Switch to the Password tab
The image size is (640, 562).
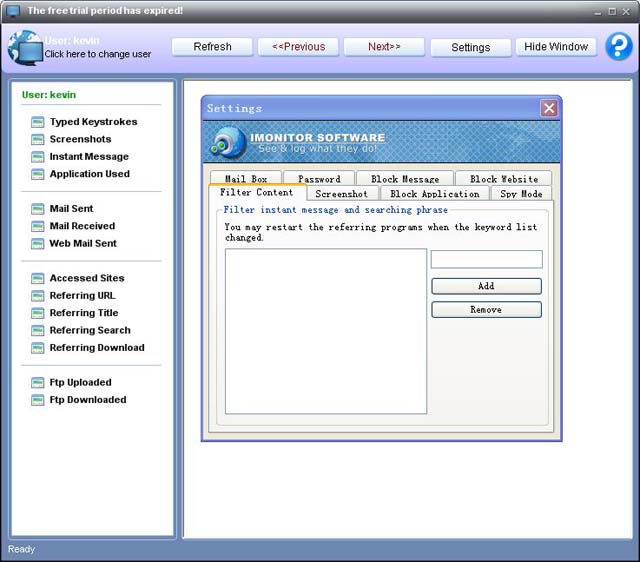(x=319, y=179)
